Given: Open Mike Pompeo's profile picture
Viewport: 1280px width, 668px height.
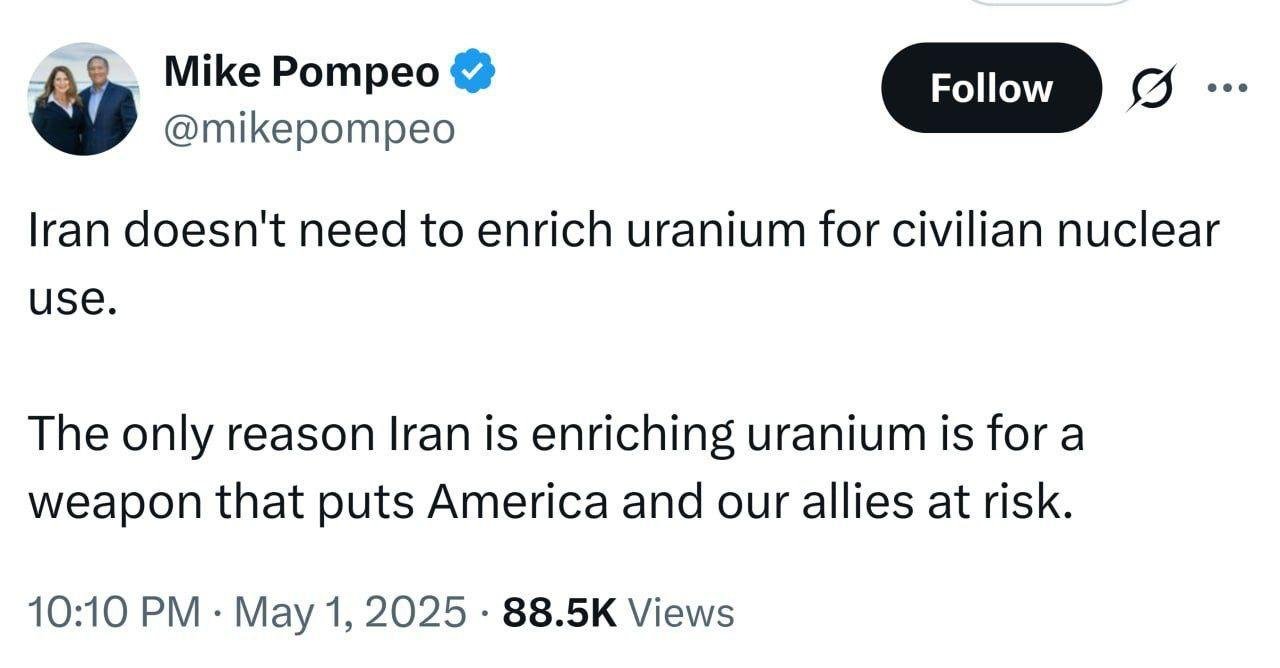Looking at the screenshot, I should [83, 99].
